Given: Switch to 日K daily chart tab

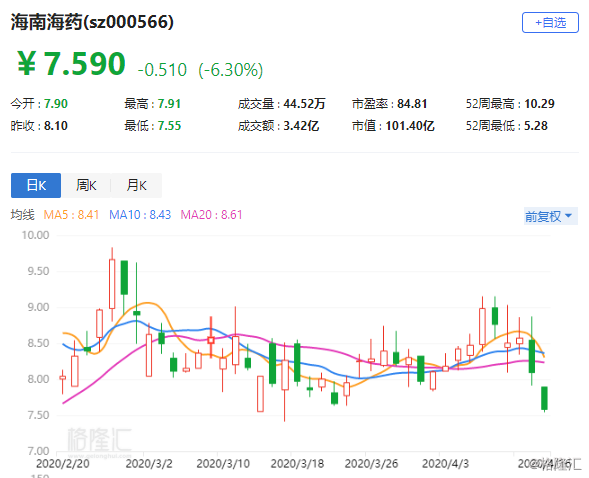Looking at the screenshot, I should coord(36,185).
